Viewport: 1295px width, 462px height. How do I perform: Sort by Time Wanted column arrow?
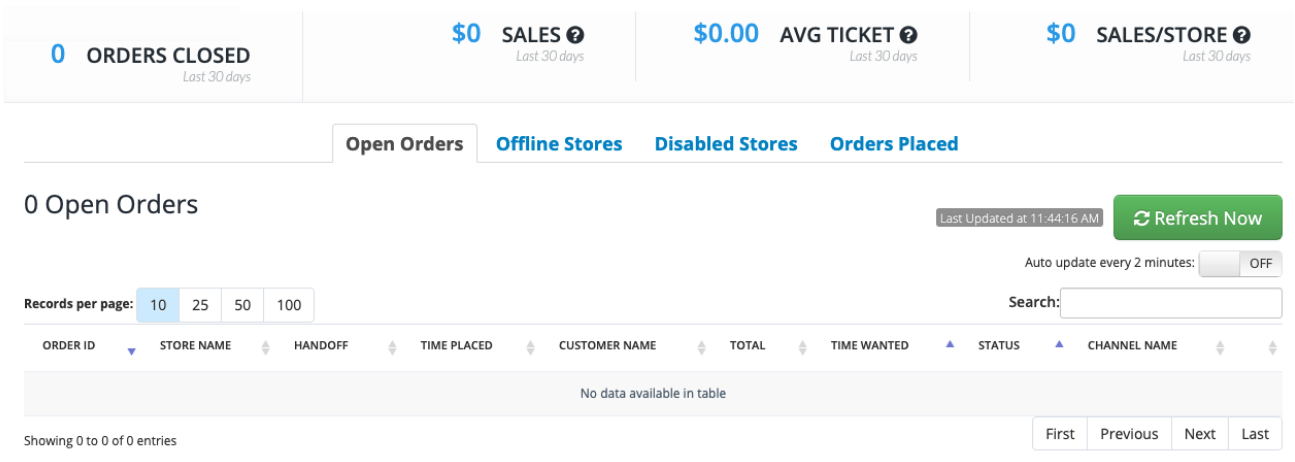point(950,345)
